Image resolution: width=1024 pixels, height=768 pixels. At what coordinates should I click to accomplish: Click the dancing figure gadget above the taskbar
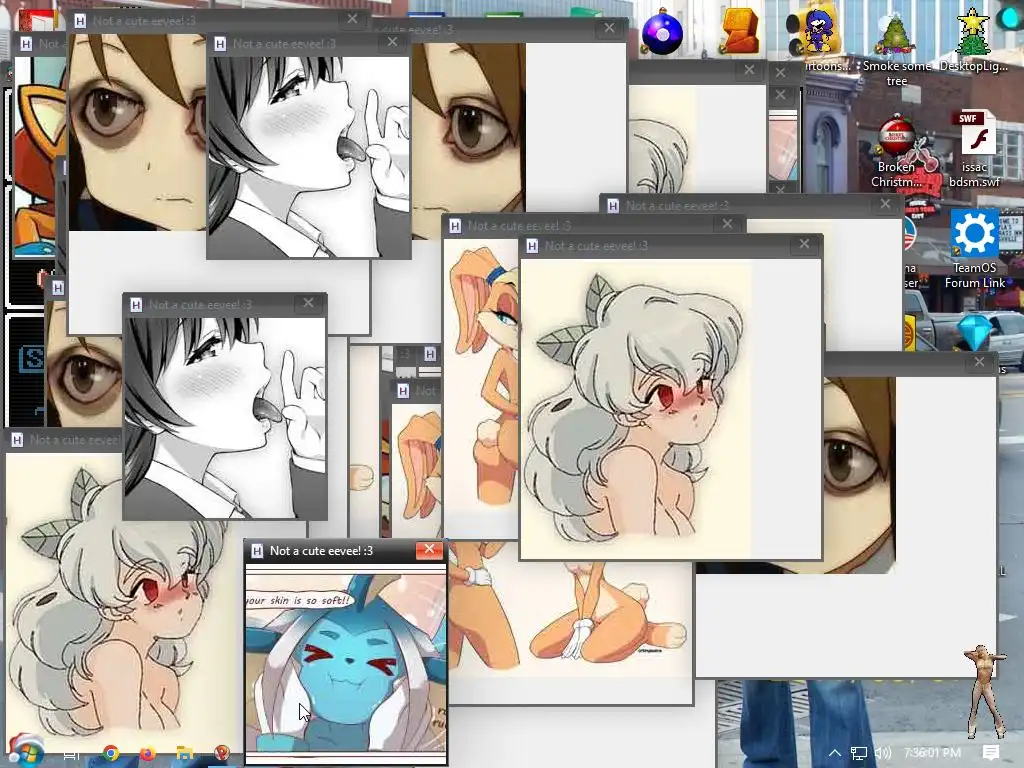tap(986, 692)
